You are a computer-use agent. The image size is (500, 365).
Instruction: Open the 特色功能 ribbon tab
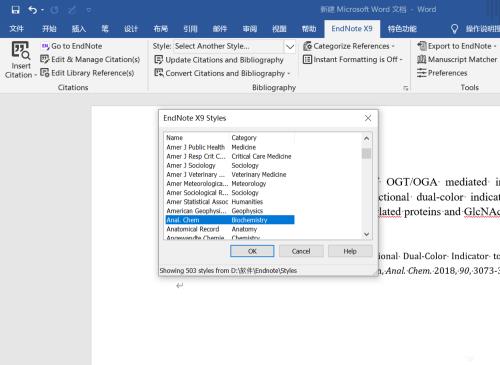(402, 29)
